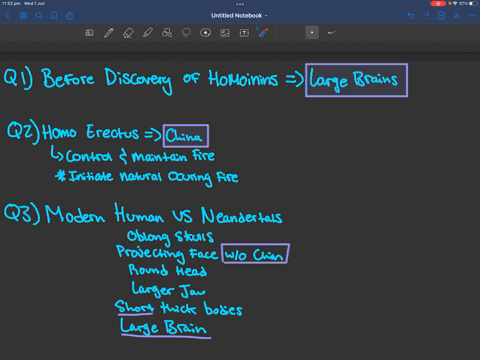Tap the 'Oblong Skulls' handwritten line

point(170,236)
